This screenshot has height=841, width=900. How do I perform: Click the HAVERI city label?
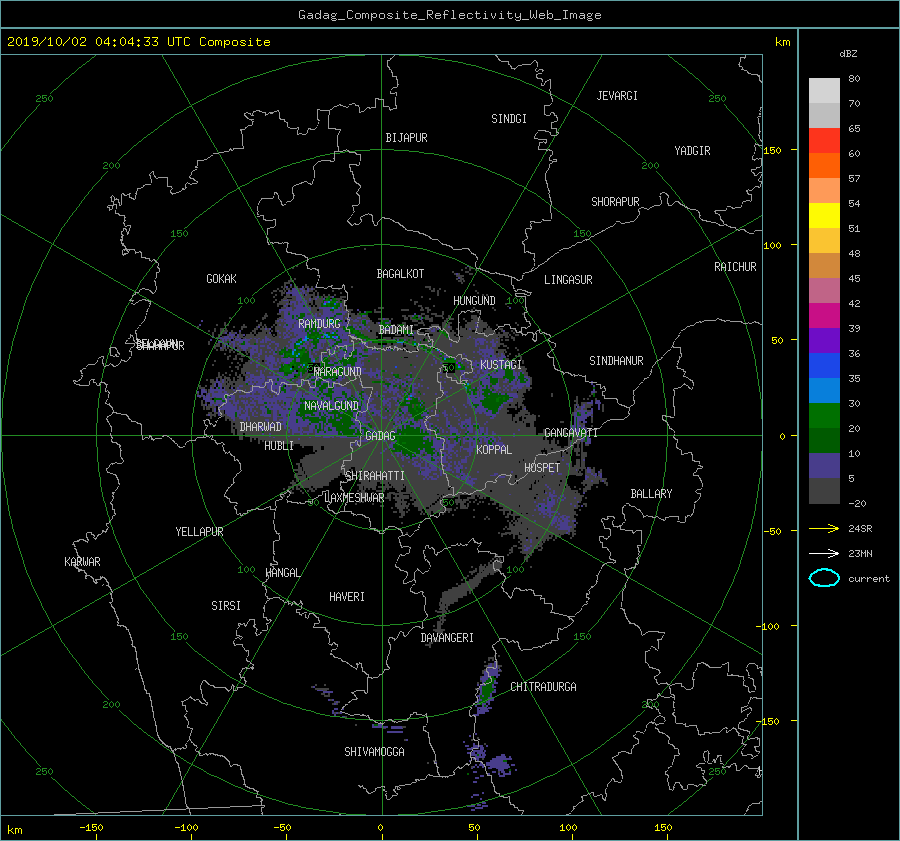[x=347, y=597]
